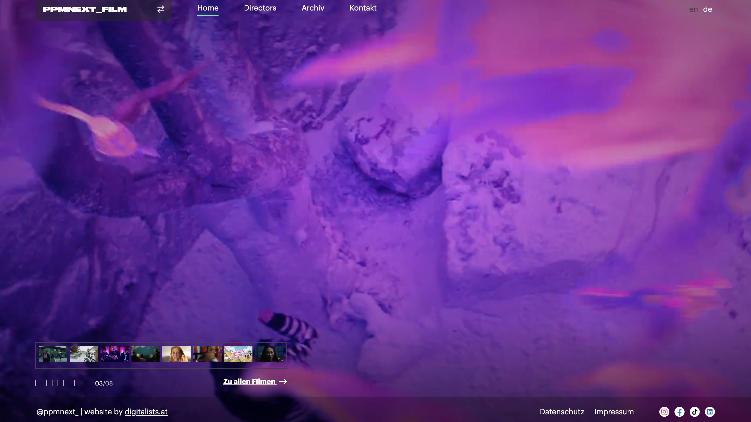Image resolution: width=751 pixels, height=422 pixels.
Task: Click the first slide progress marker
Action: pyautogui.click(x=36, y=383)
